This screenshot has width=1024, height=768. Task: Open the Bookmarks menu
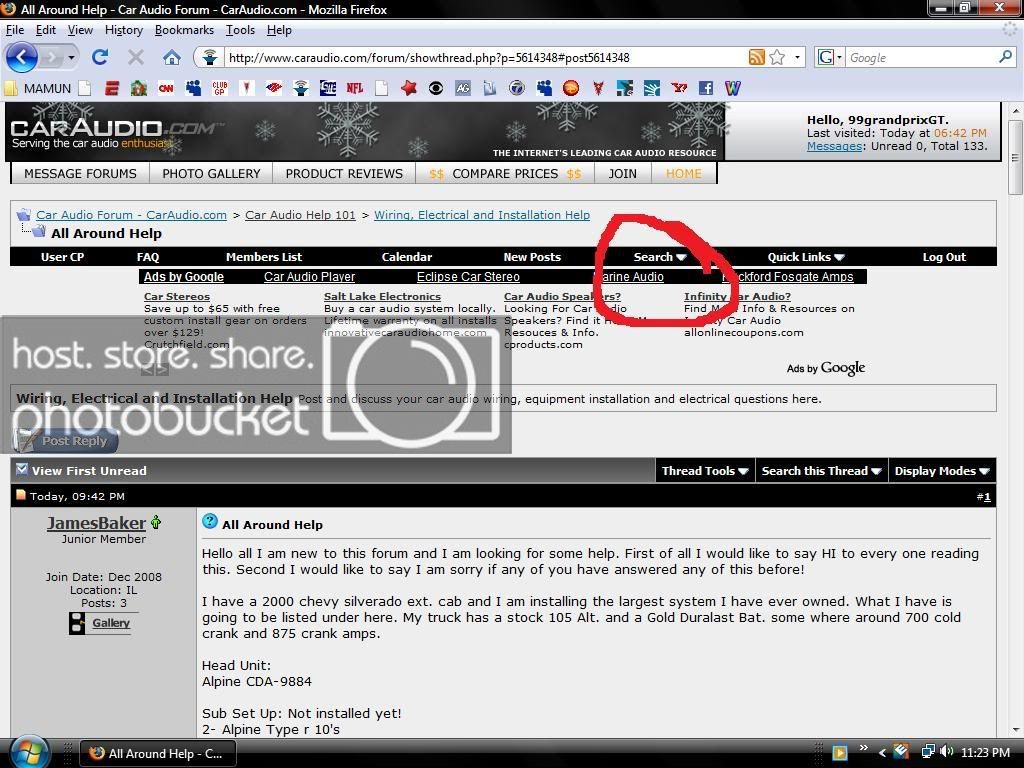pyautogui.click(x=184, y=30)
